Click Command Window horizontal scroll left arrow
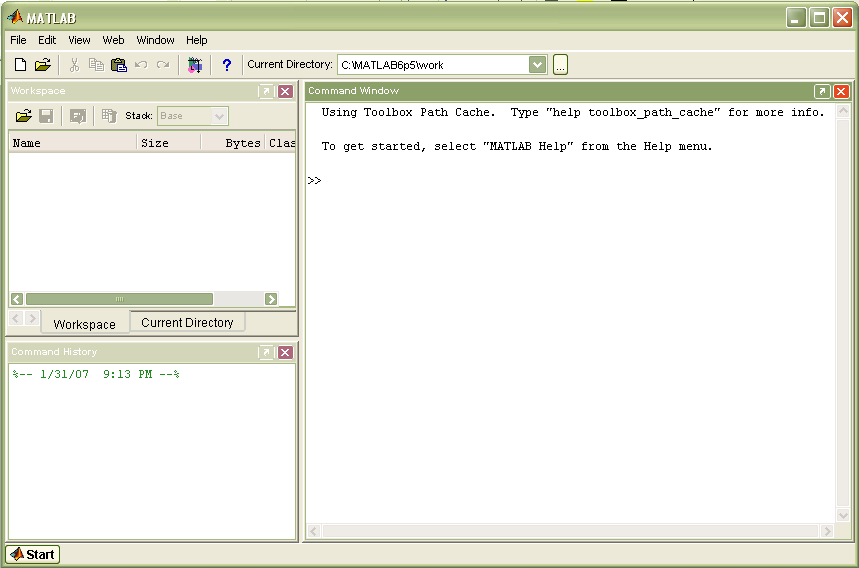The height and width of the screenshot is (568, 859). (314, 531)
